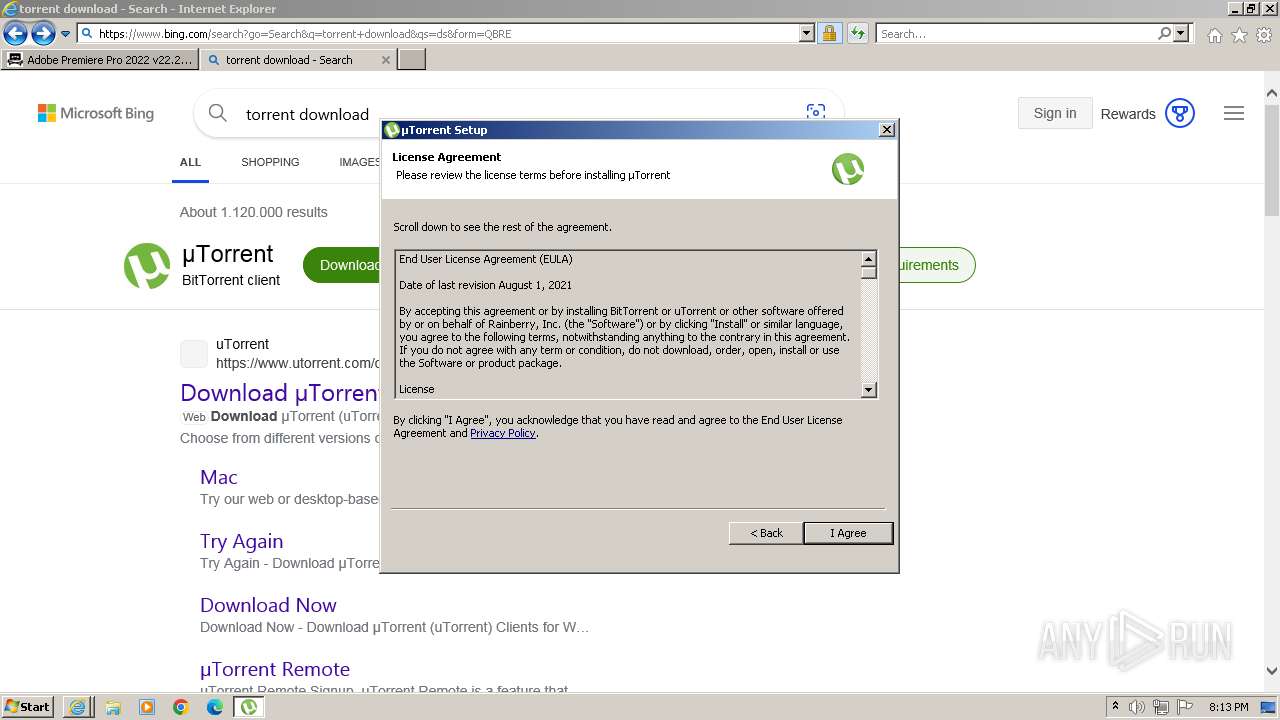The image size is (1280, 720).
Task: Click the page scrollbar up arrow
Action: tap(1272, 94)
